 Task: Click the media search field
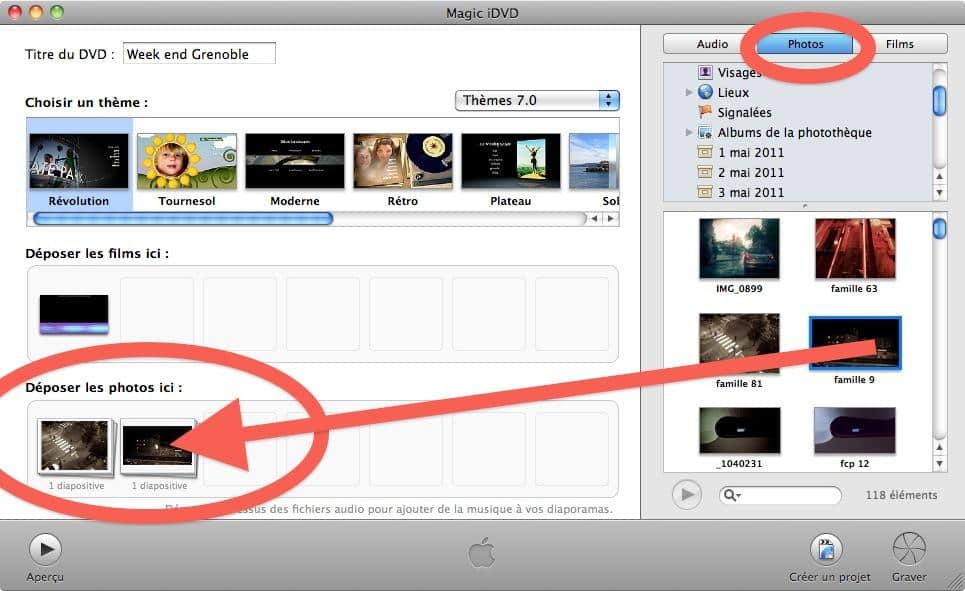pos(780,494)
